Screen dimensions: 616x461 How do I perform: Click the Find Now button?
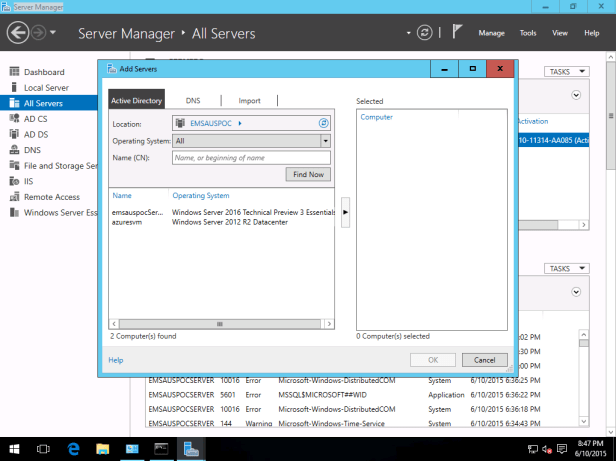307,175
